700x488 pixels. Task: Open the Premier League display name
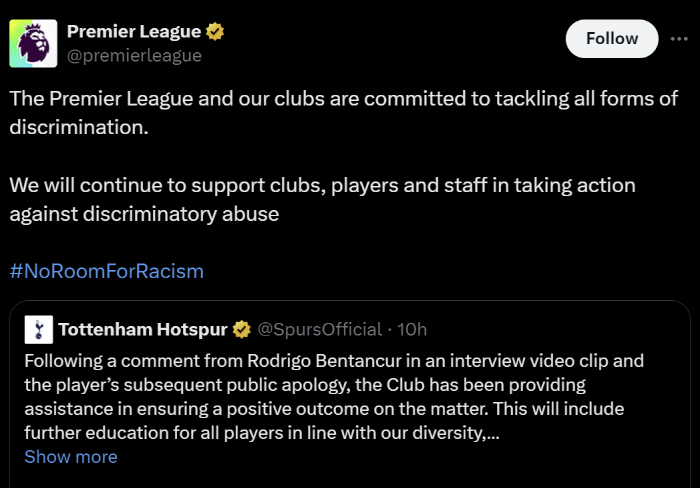[x=134, y=32]
